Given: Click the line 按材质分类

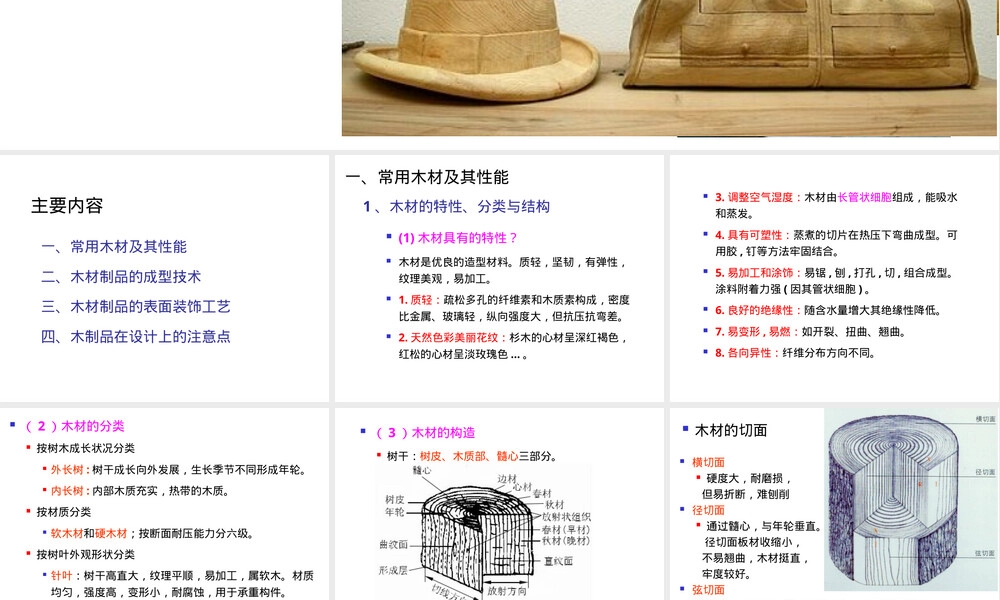Looking at the screenshot, I should pos(64,512).
